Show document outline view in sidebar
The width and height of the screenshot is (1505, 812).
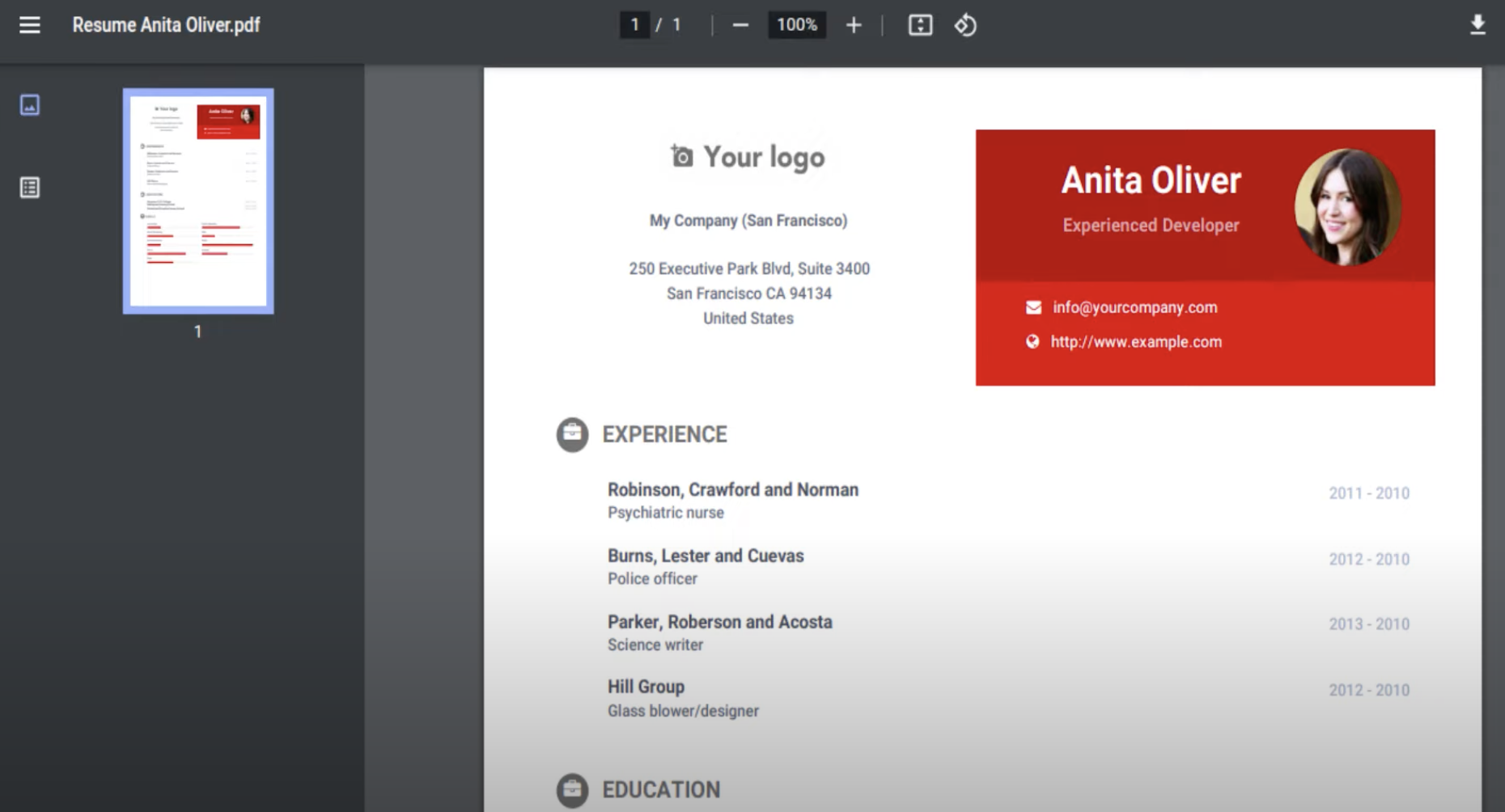pos(30,188)
